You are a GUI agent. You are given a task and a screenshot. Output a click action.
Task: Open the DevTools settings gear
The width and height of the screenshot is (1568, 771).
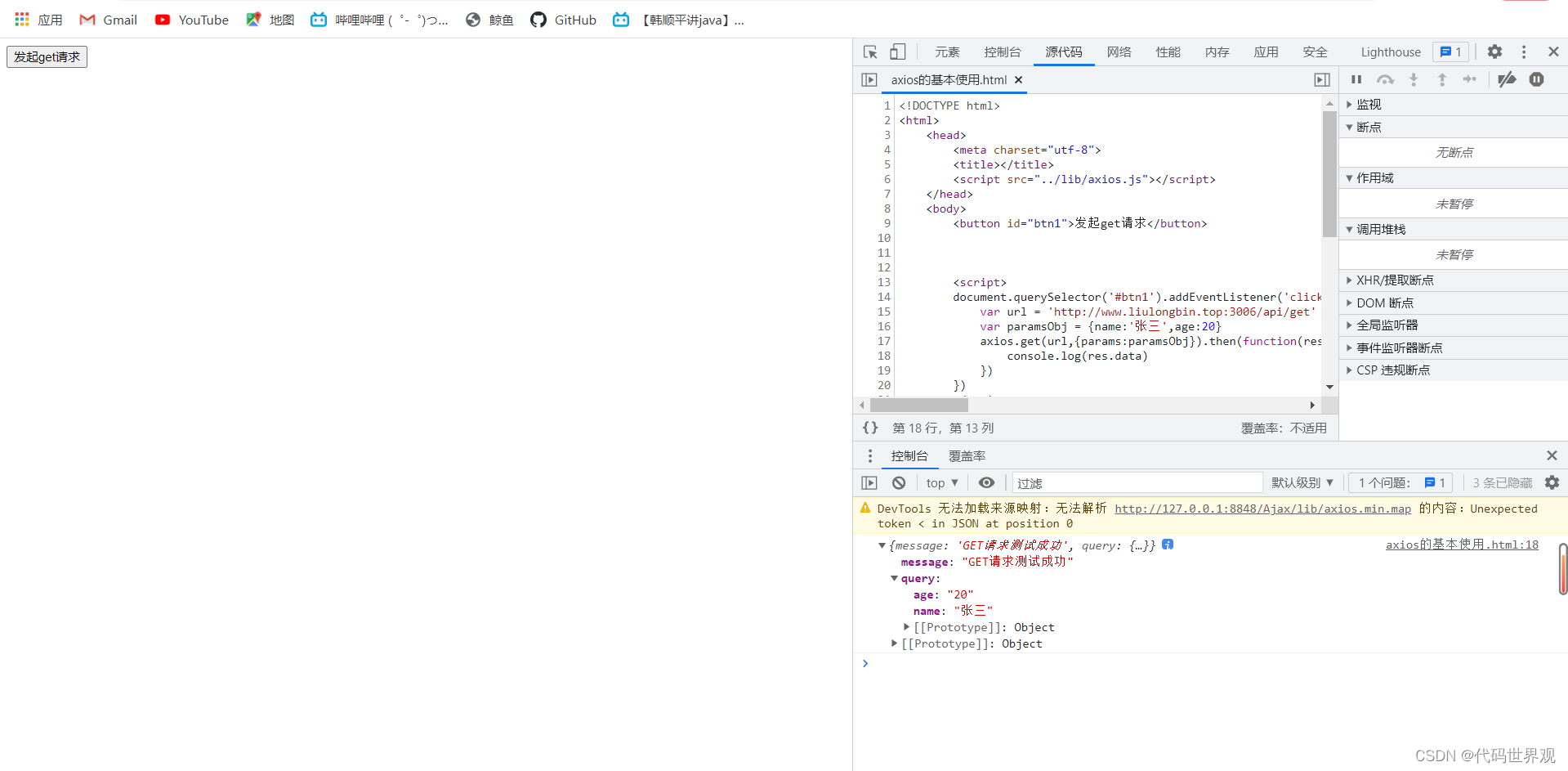pyautogui.click(x=1494, y=52)
